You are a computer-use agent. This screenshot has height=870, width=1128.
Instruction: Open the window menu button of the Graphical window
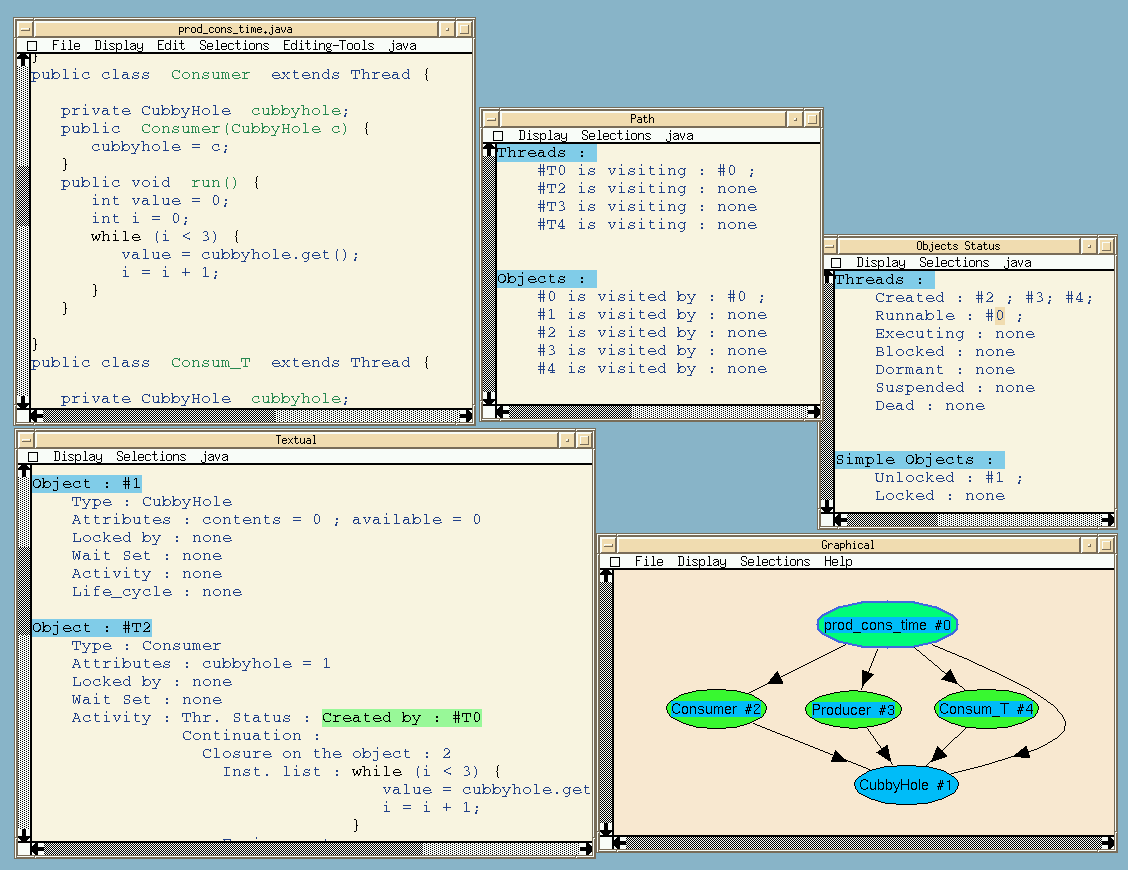[609, 544]
